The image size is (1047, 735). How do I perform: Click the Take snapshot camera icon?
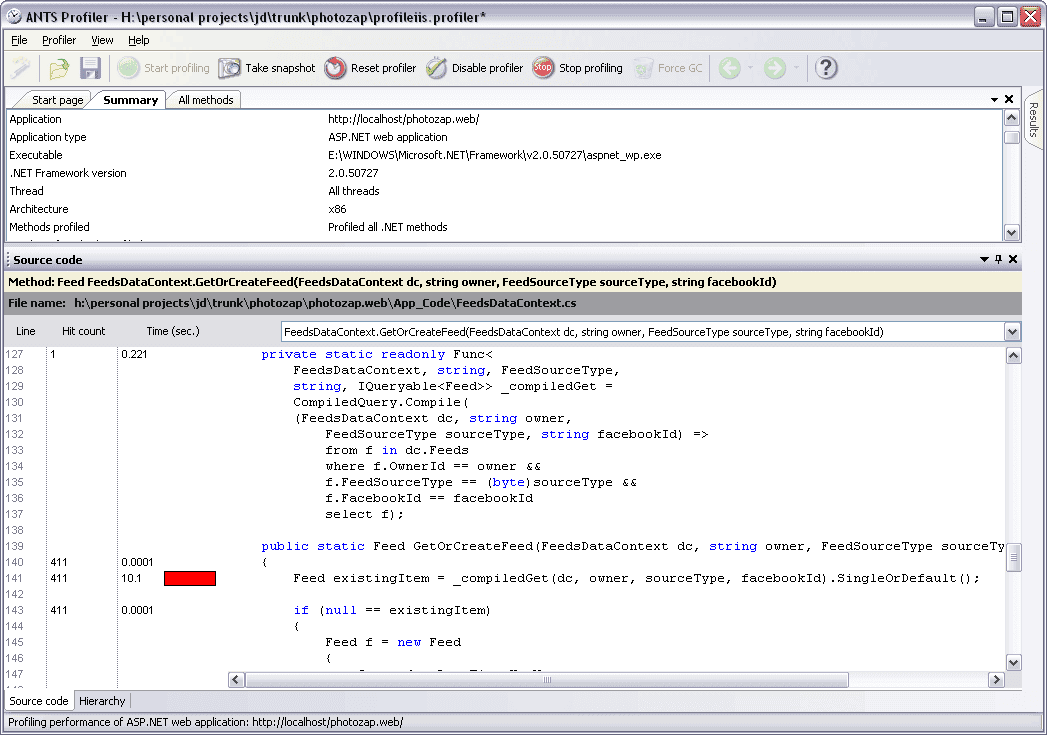(x=230, y=68)
